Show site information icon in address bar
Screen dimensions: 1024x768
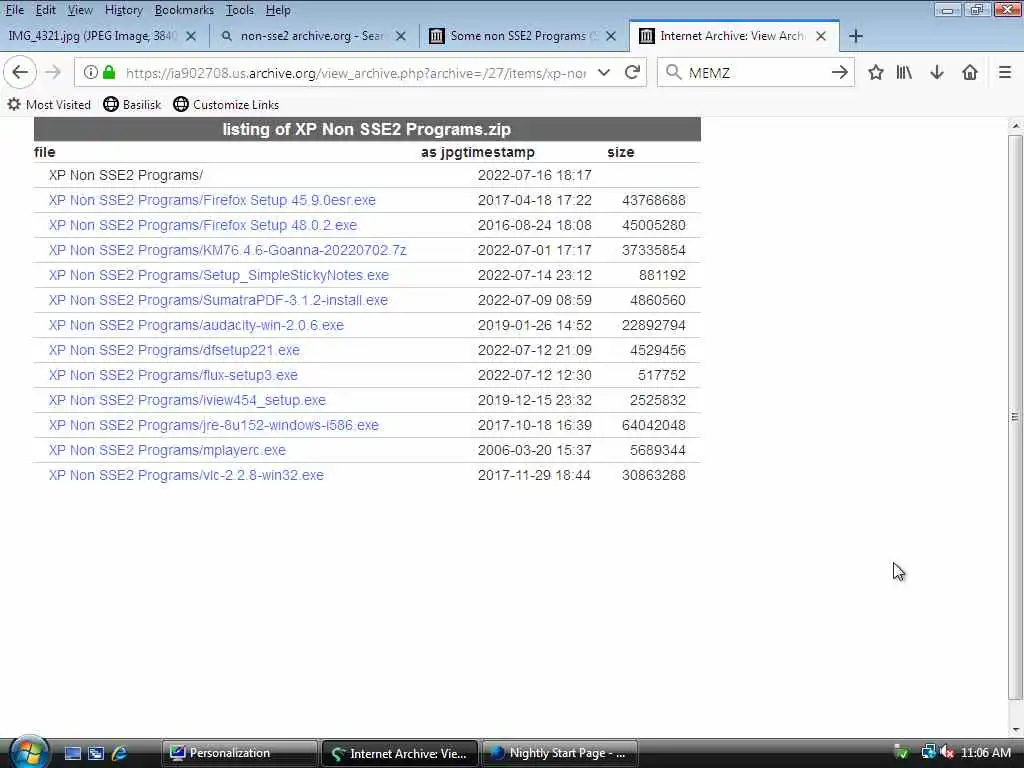click(x=91, y=72)
